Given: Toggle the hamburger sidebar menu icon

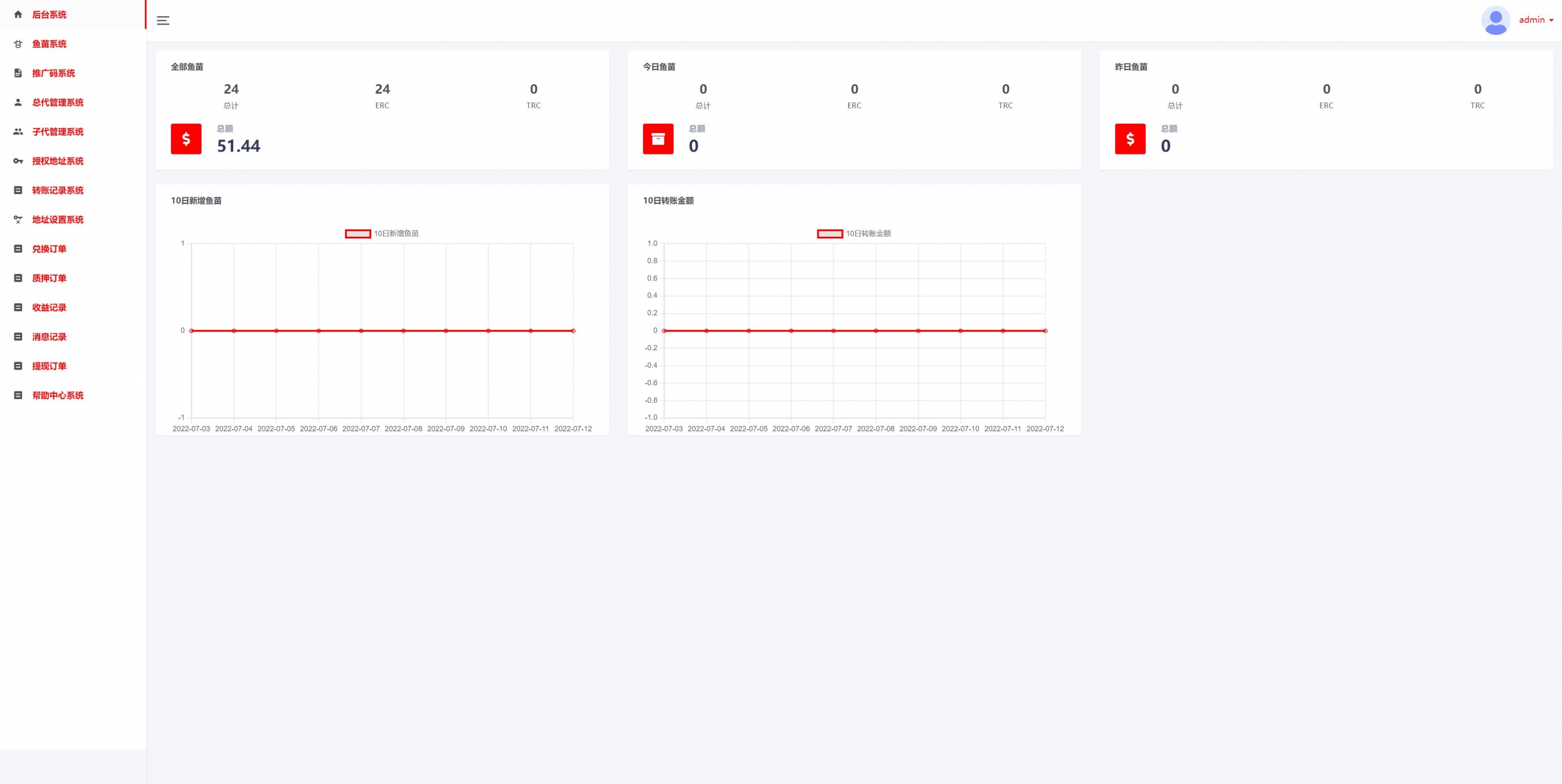Looking at the screenshot, I should 163,21.
